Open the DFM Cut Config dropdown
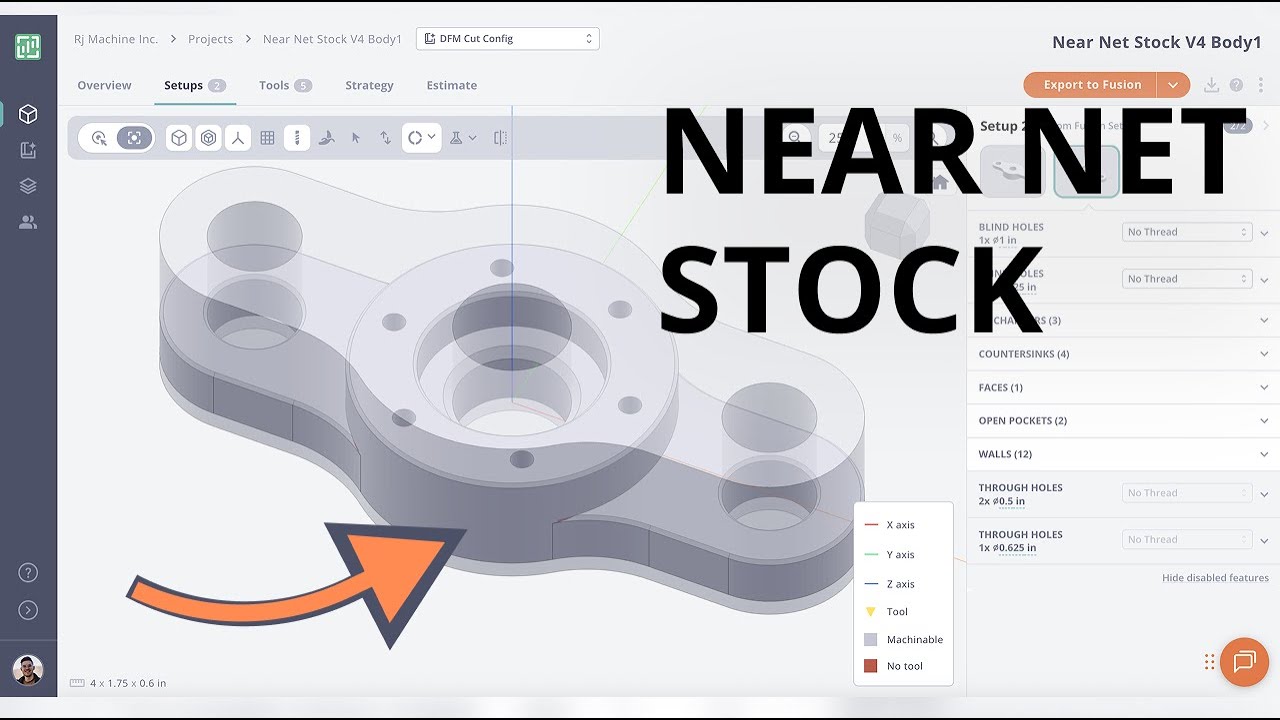This screenshot has width=1280, height=720. click(507, 39)
